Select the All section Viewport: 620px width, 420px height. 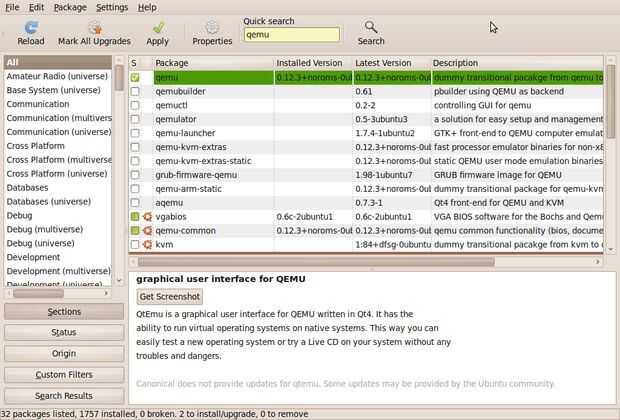(58, 62)
